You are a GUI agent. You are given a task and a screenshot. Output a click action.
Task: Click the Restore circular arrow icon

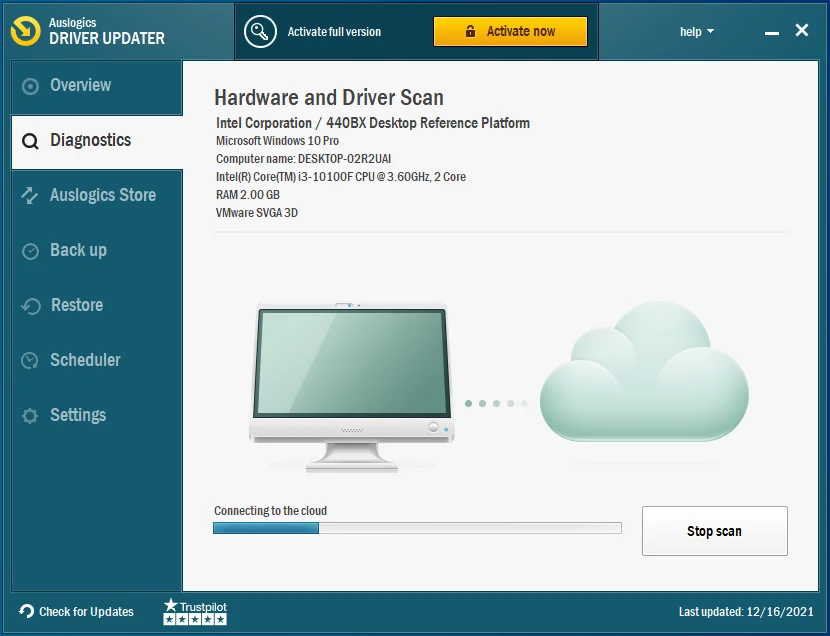[x=31, y=306]
